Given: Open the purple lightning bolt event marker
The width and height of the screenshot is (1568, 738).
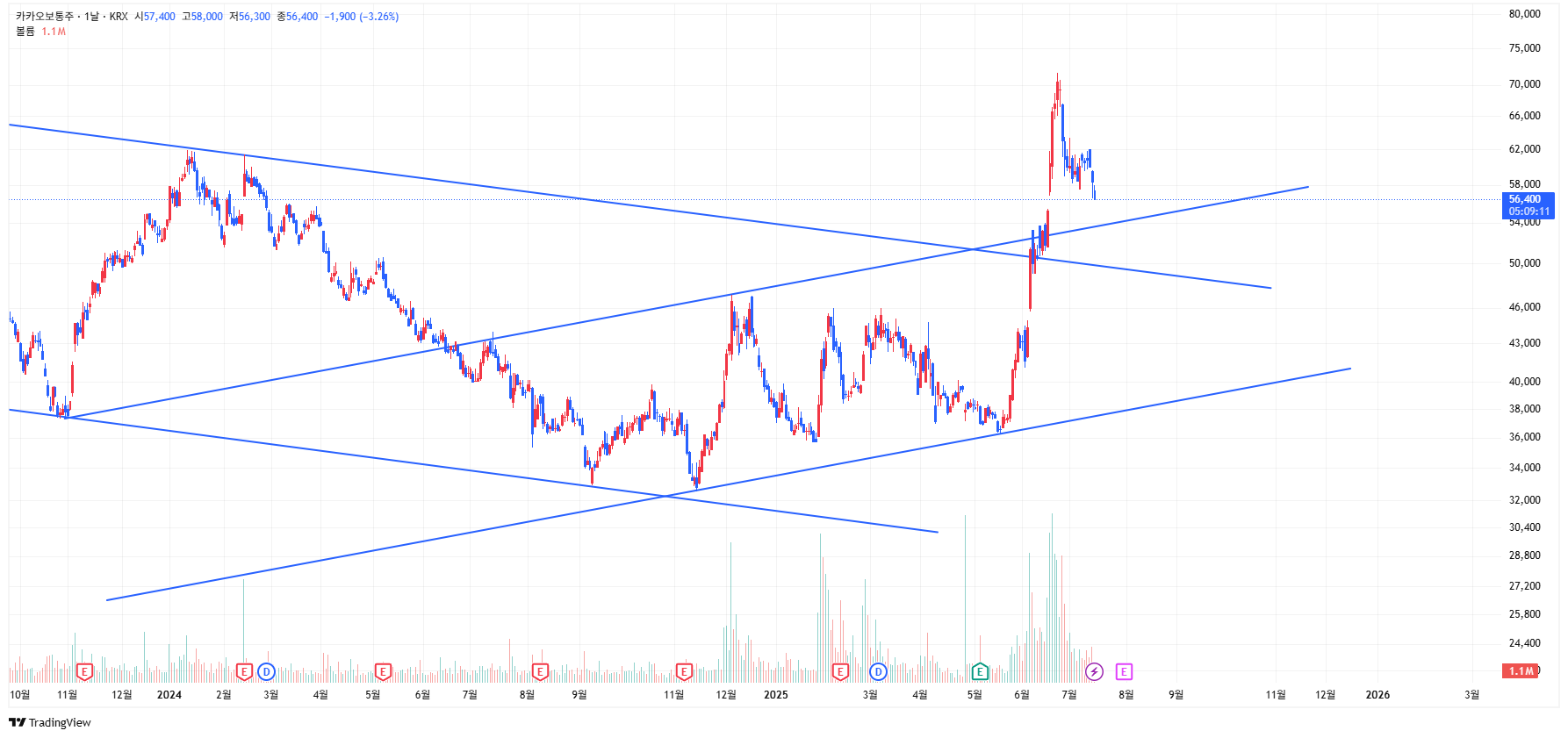Looking at the screenshot, I should pos(1094,672).
